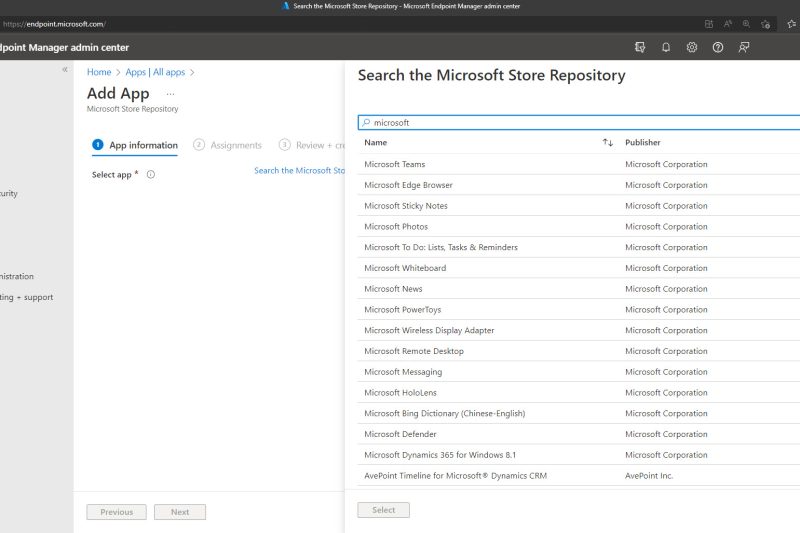
Task: Open the ellipsis menu next to Add App
Action: coord(170,94)
